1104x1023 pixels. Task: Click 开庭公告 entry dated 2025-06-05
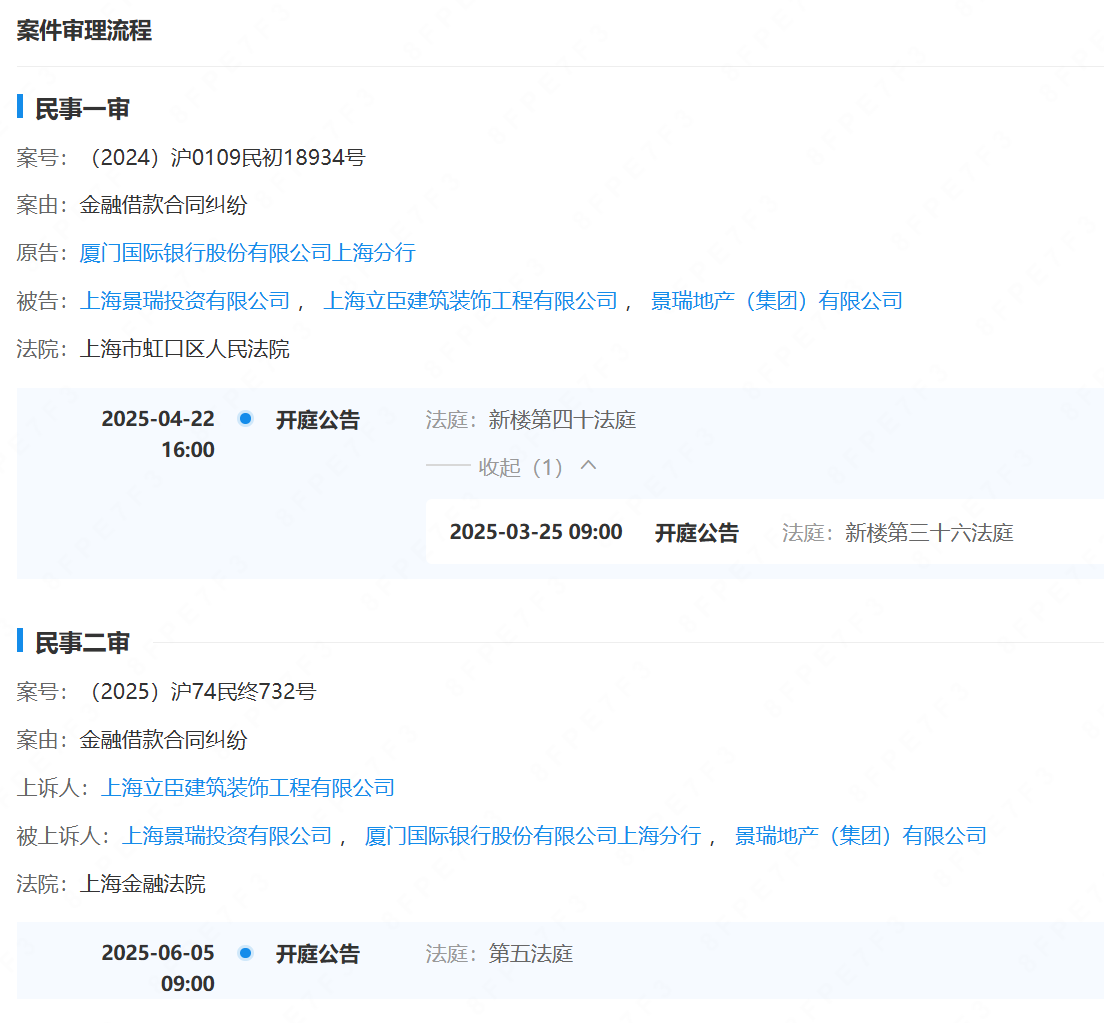(x=318, y=954)
